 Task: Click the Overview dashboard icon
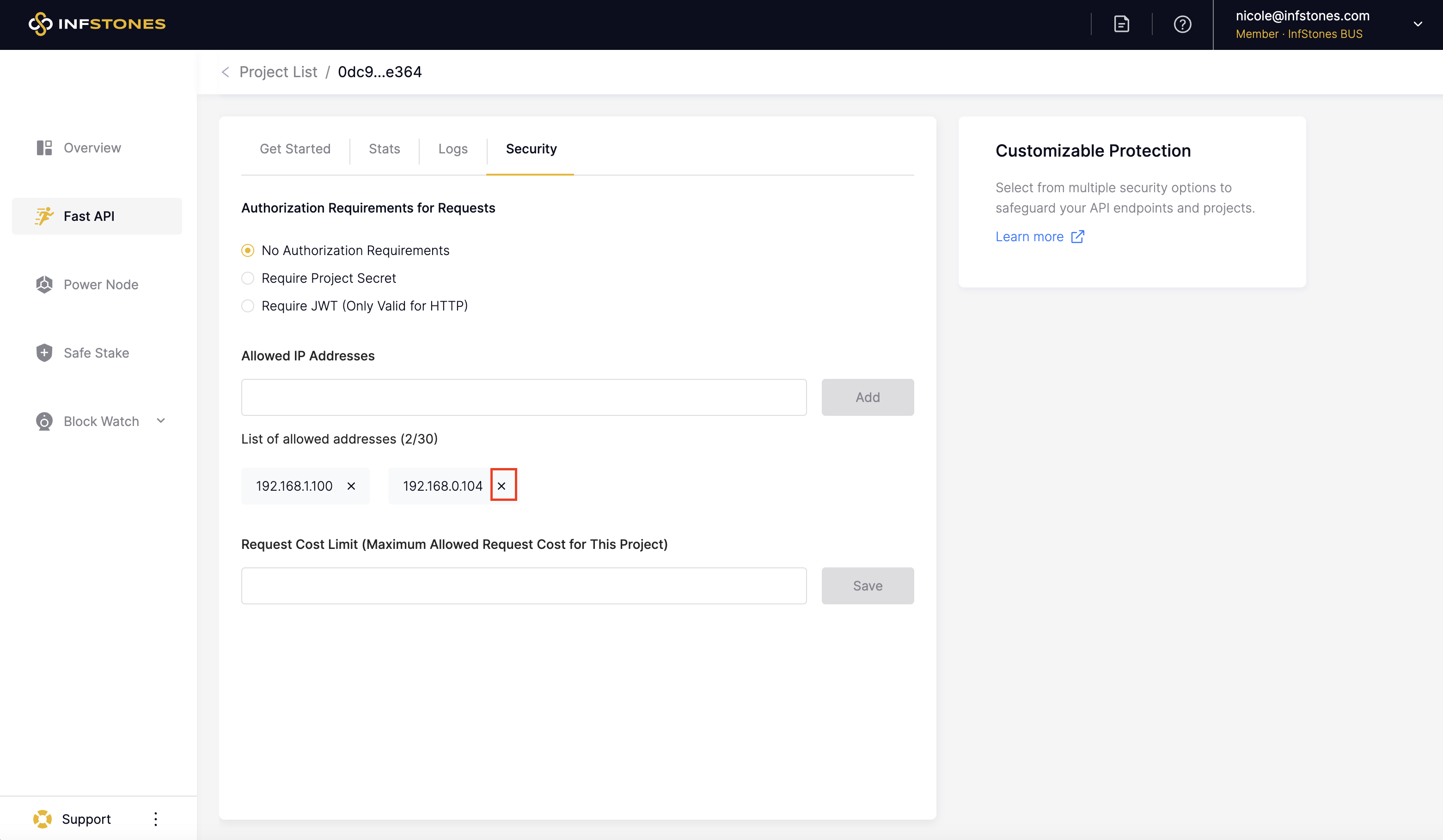click(44, 148)
